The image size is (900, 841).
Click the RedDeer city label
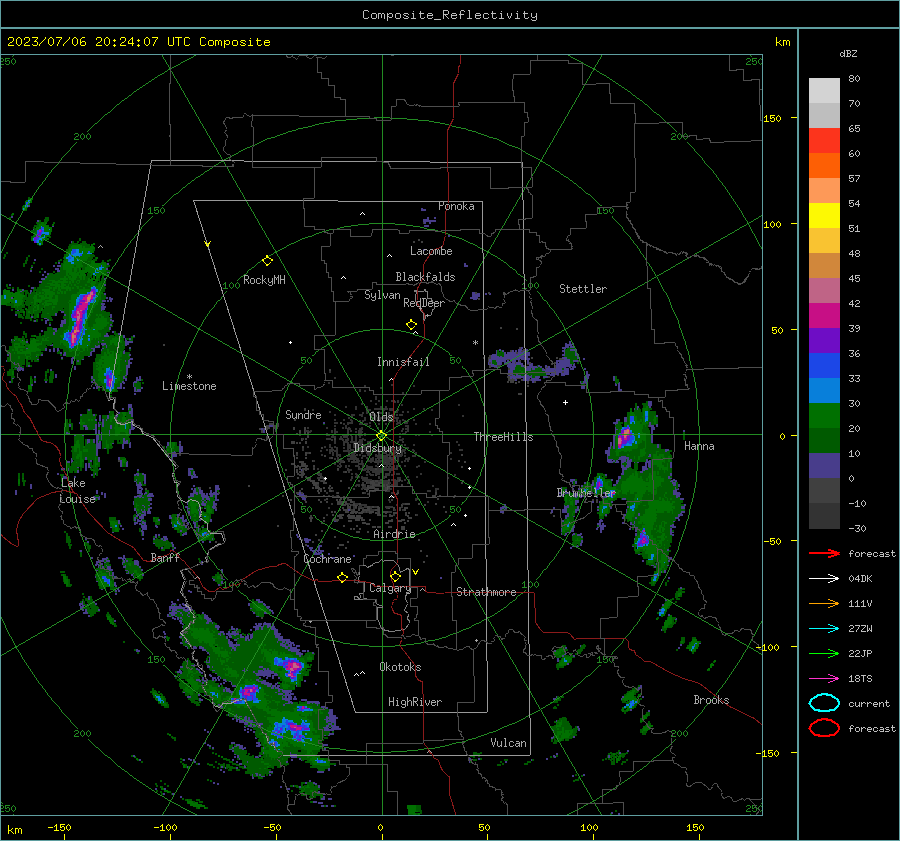pyautogui.click(x=424, y=303)
